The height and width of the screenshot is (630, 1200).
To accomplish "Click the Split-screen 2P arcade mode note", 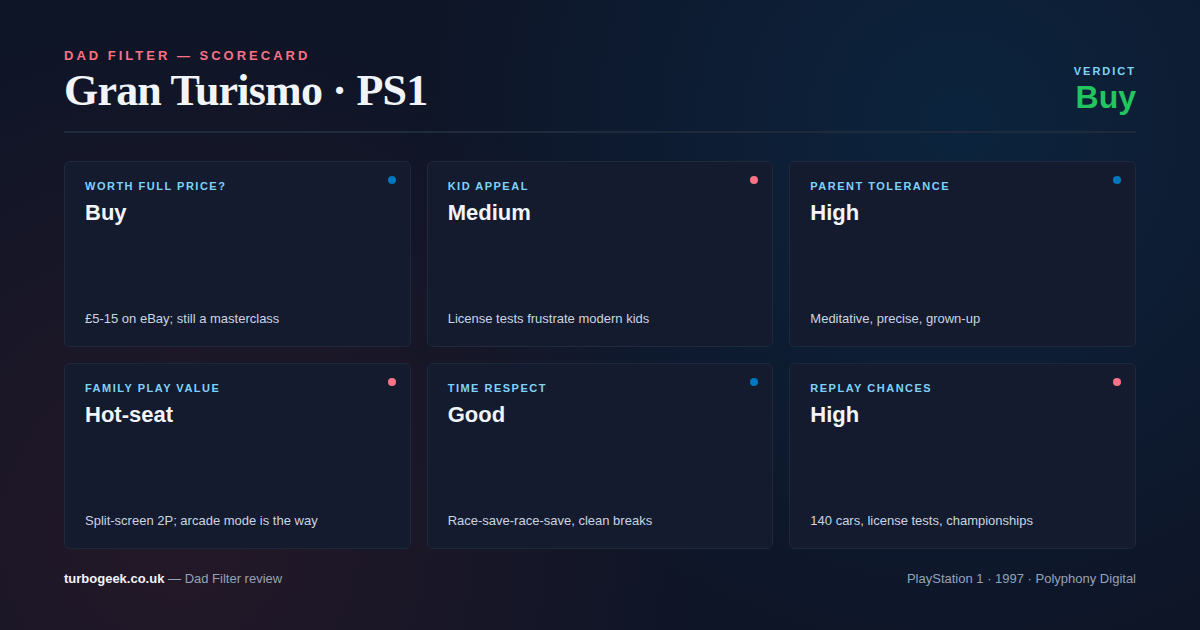I will [201, 521].
